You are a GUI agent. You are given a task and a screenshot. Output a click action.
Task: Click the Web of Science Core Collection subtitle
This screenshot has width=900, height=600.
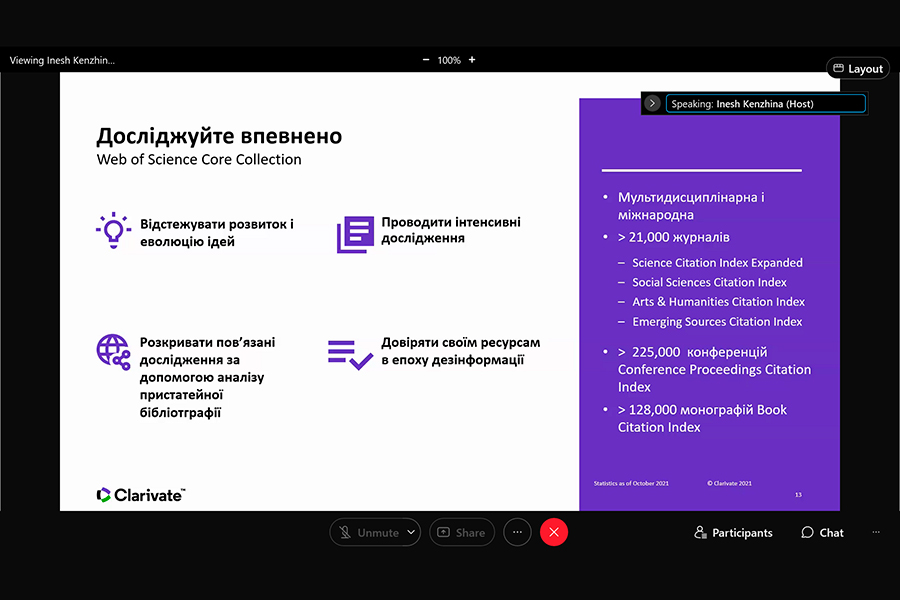pos(199,160)
